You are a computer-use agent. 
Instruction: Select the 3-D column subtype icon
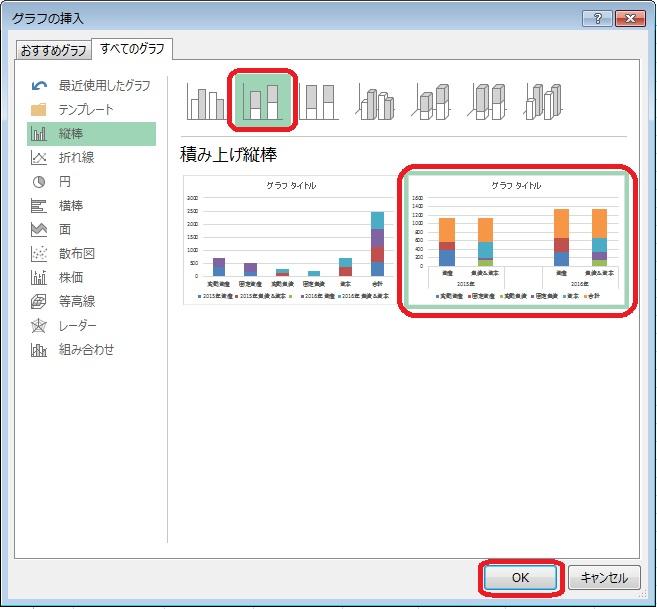(x=545, y=102)
